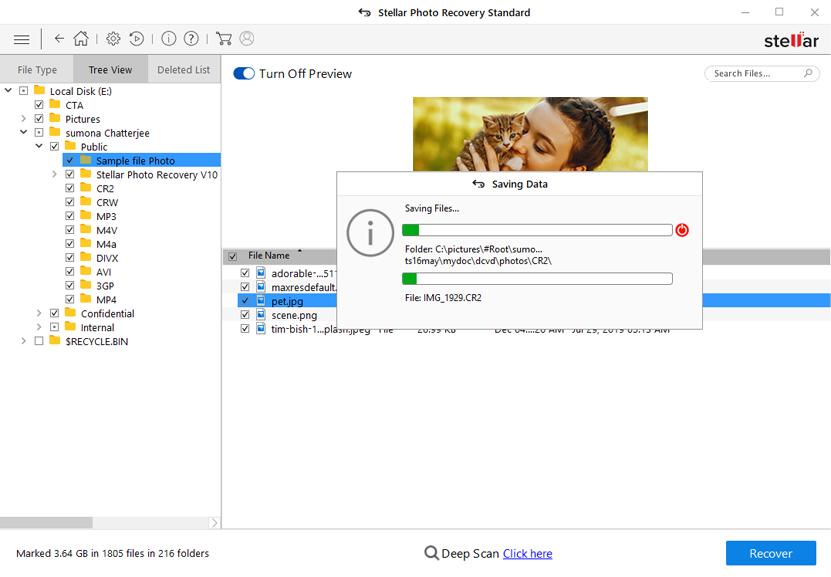Uncheck the CTA folder checkbox
Image resolution: width=831 pixels, height=577 pixels.
pyautogui.click(x=39, y=105)
